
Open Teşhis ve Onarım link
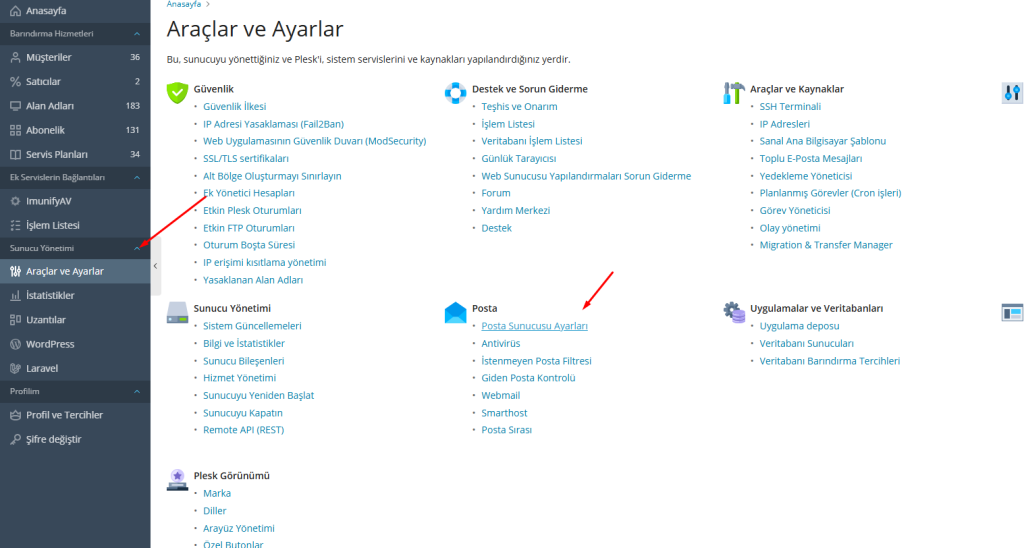pyautogui.click(x=519, y=106)
